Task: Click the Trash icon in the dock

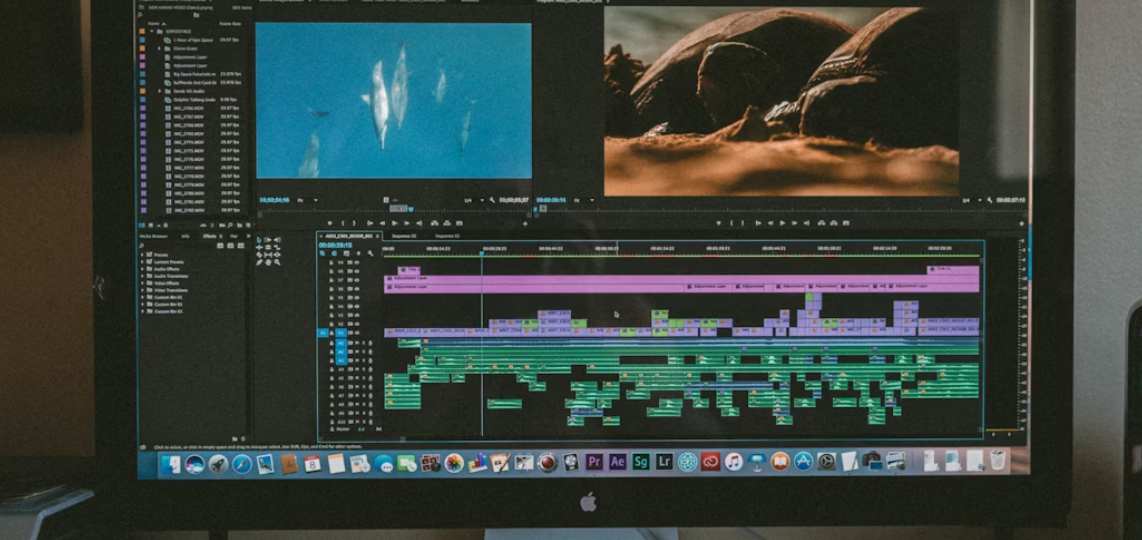Action: (997, 460)
